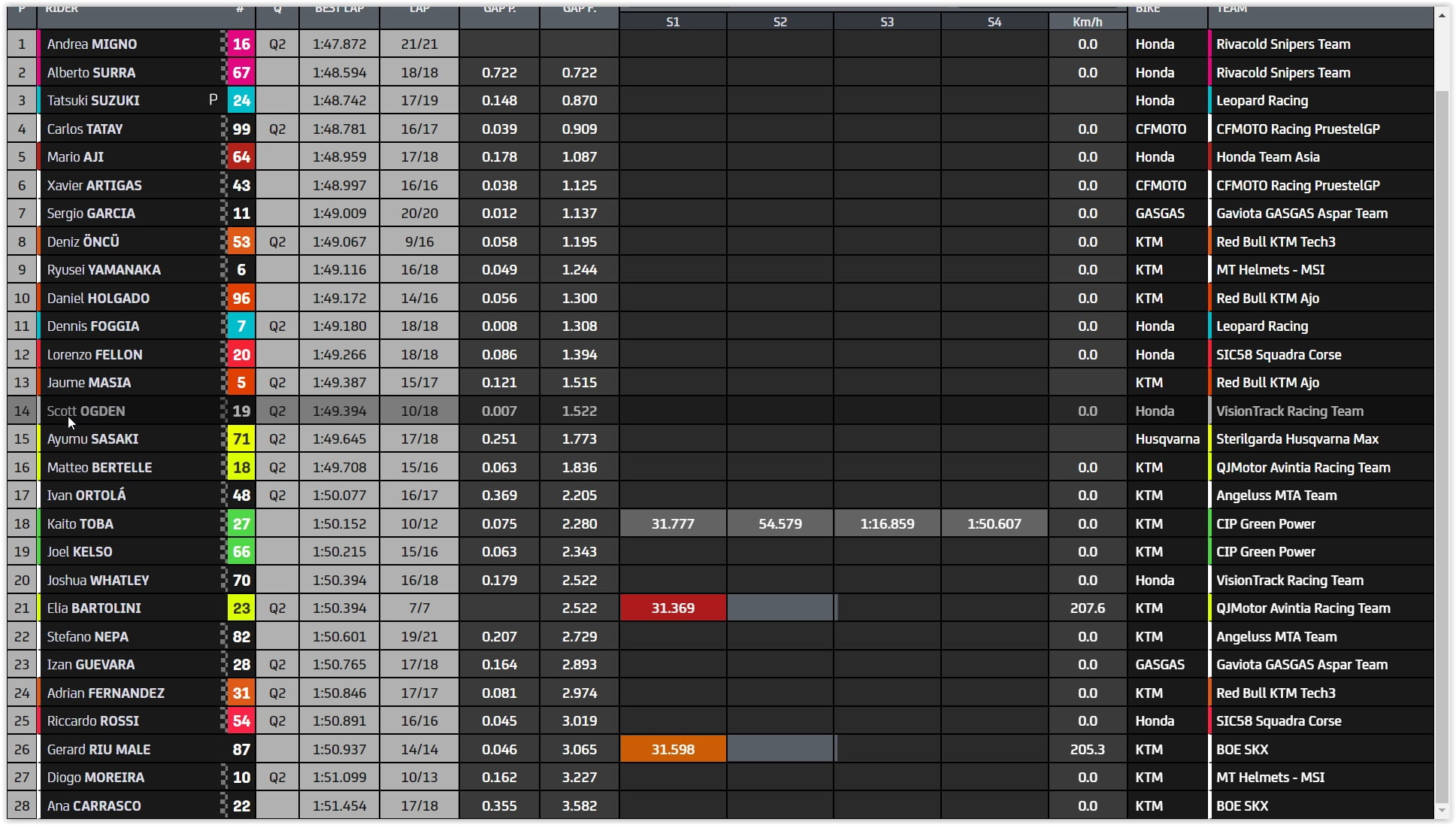Image resolution: width=1456 pixels, height=825 pixels.
Task: Click Elia Bartolini's red 31.369 sector time
Action: tap(673, 608)
